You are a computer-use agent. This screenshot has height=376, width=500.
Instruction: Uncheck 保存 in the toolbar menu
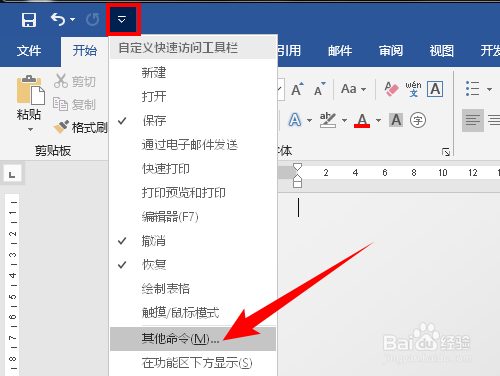(x=193, y=120)
